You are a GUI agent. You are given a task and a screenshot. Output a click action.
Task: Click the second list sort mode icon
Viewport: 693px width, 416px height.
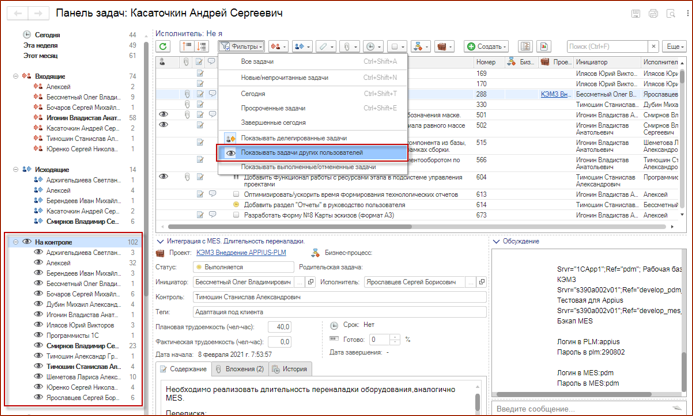202,46
